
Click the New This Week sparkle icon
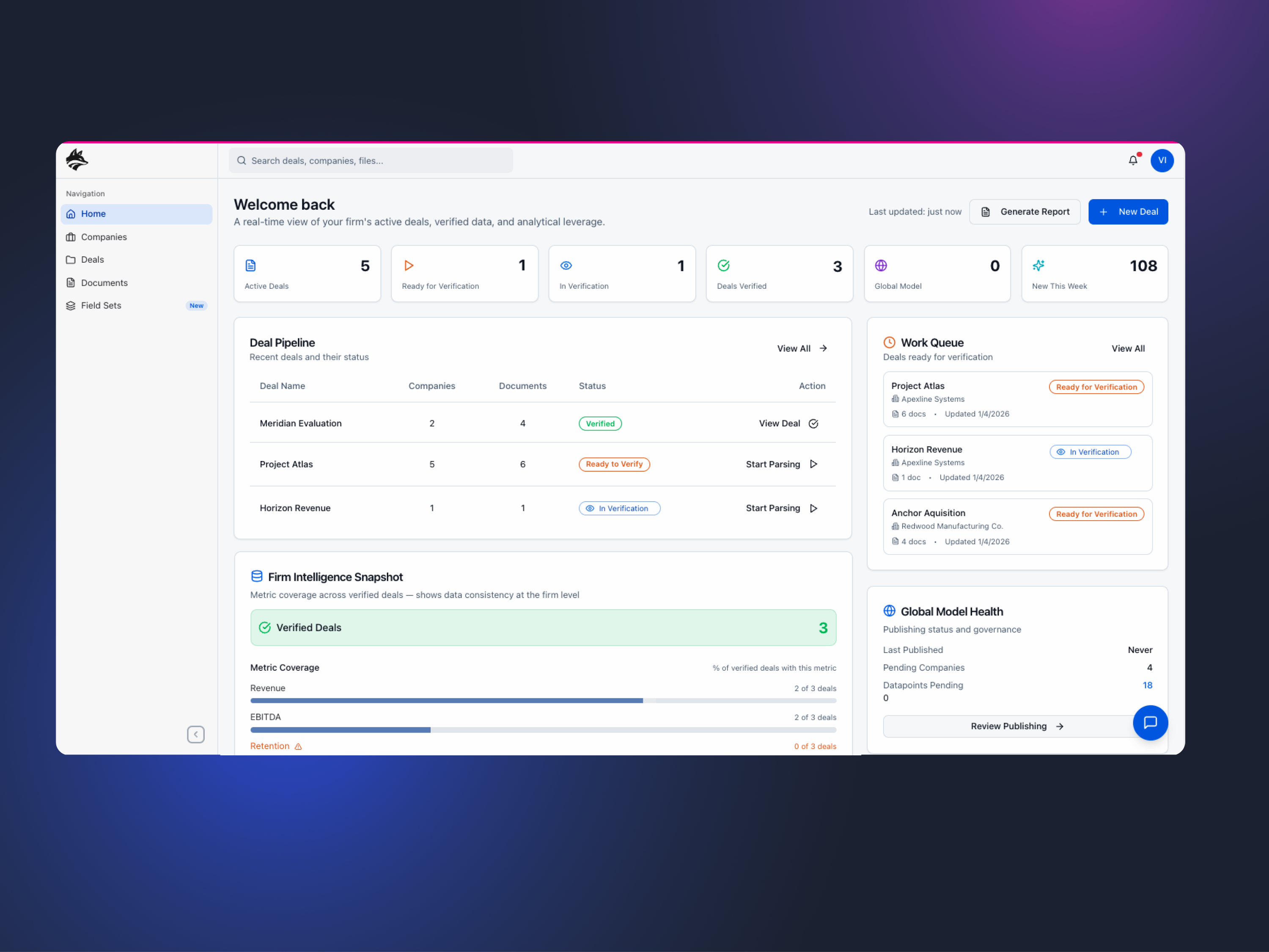[x=1038, y=266]
